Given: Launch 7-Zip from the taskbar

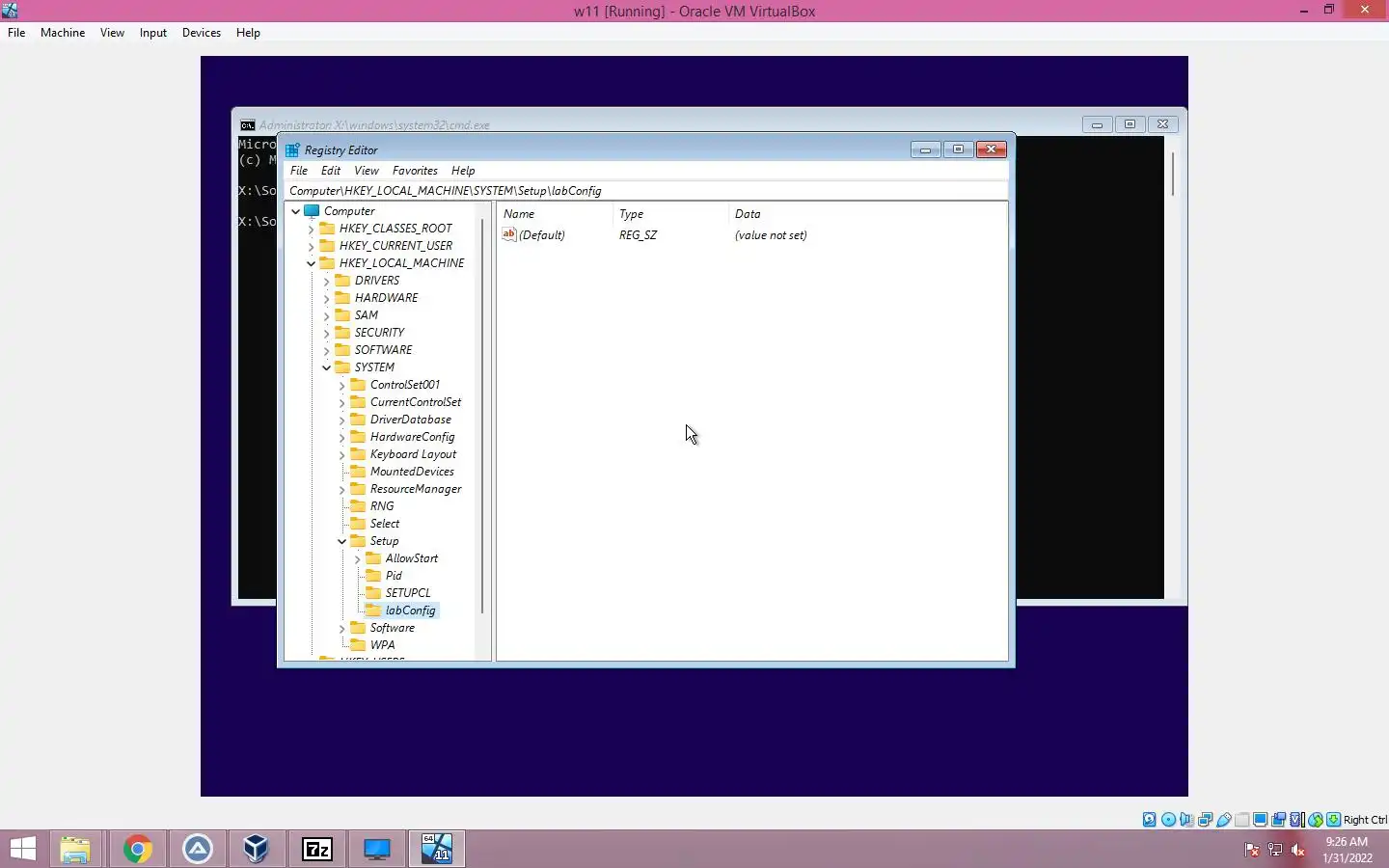Looking at the screenshot, I should tap(317, 849).
